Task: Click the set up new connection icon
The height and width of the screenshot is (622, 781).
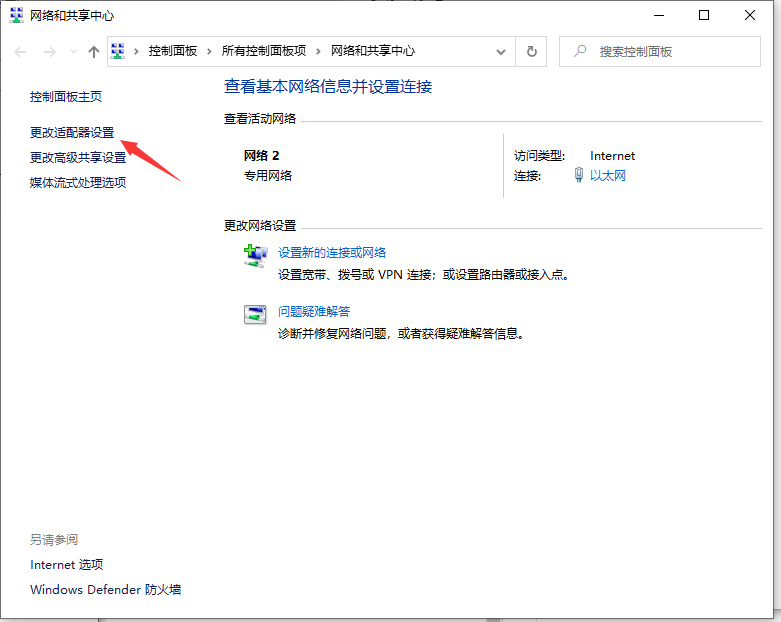Action: (x=256, y=255)
